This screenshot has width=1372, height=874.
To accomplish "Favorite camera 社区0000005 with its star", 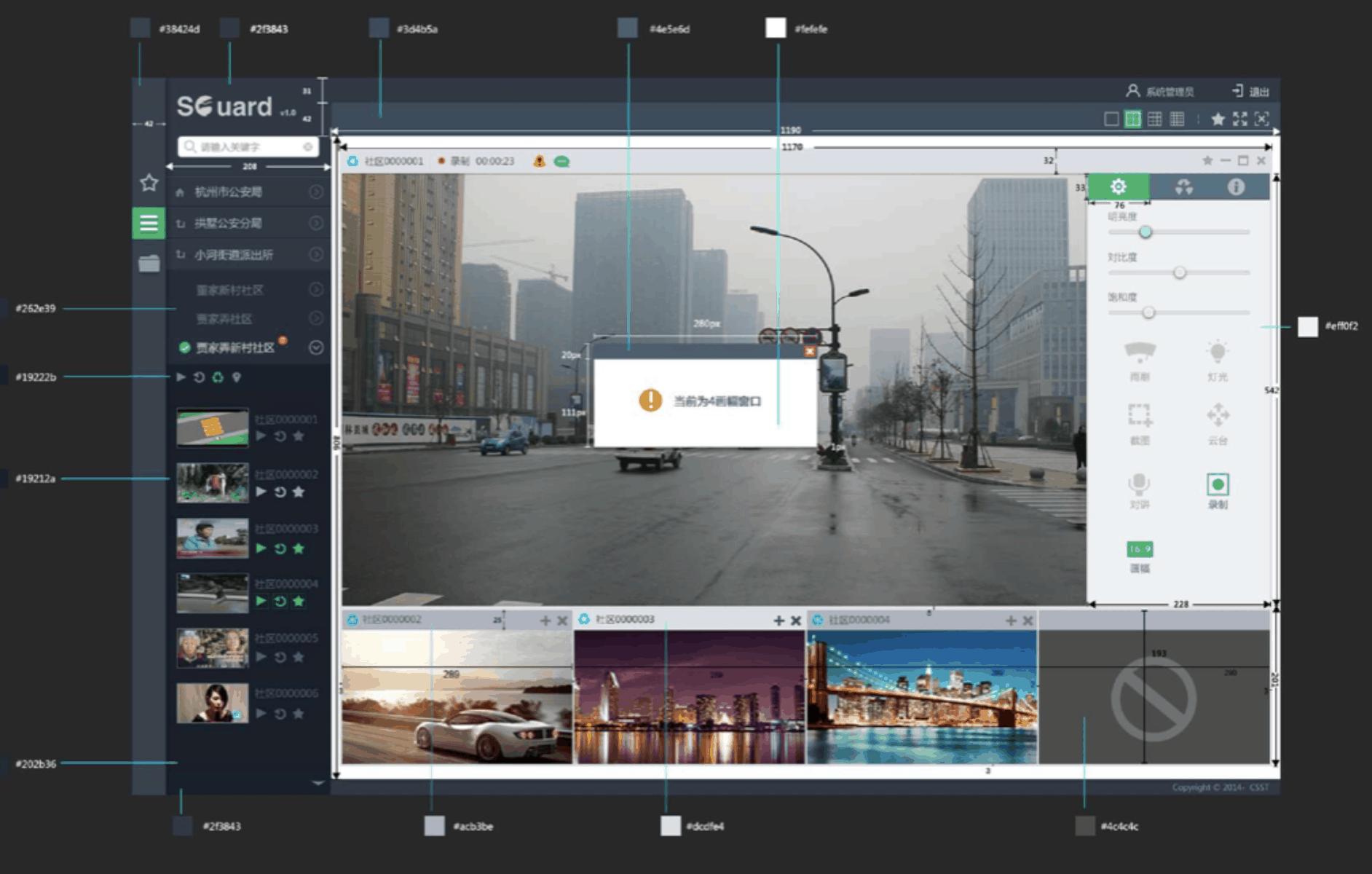I will coord(299,657).
